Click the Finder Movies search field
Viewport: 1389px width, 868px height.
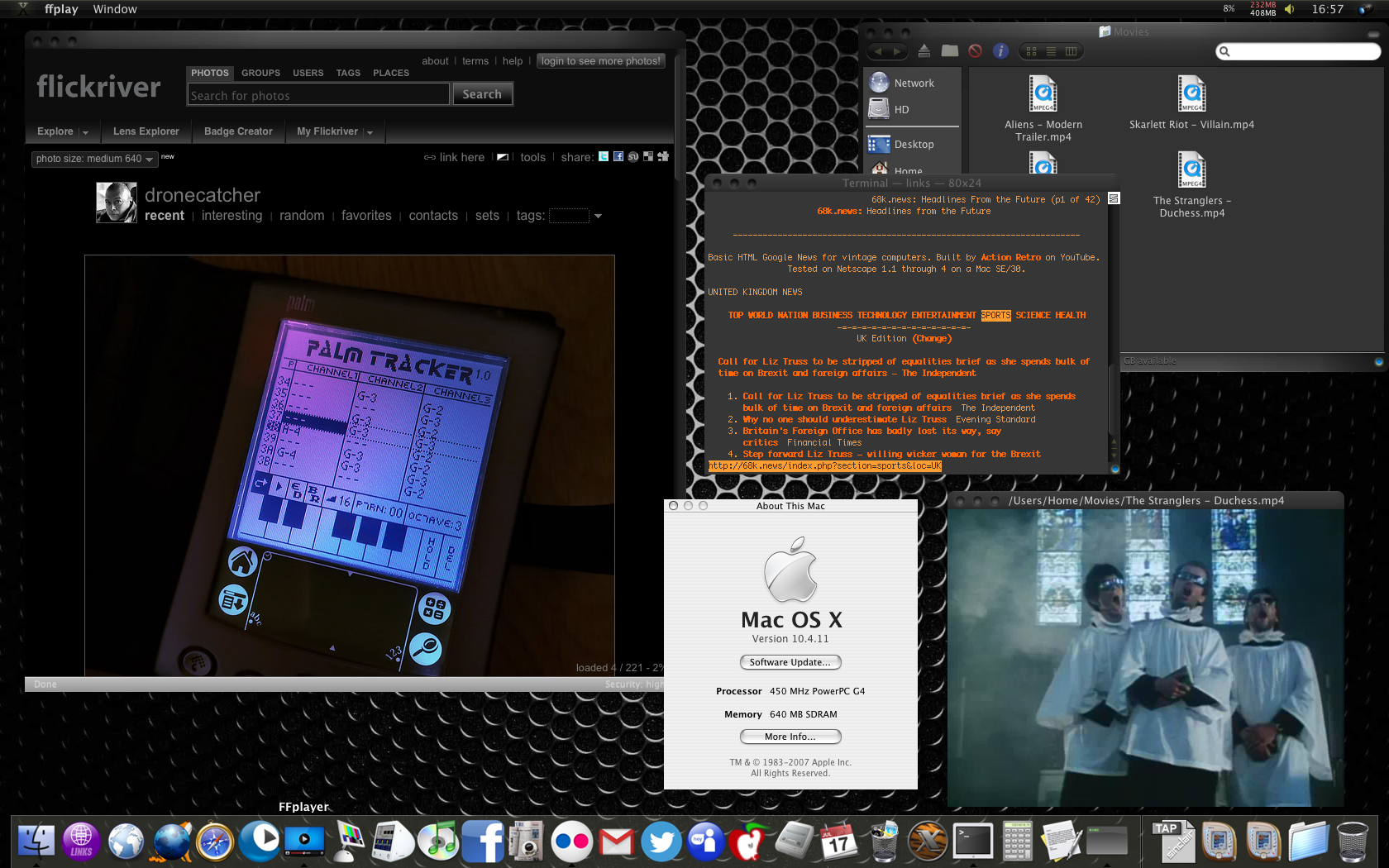1298,51
